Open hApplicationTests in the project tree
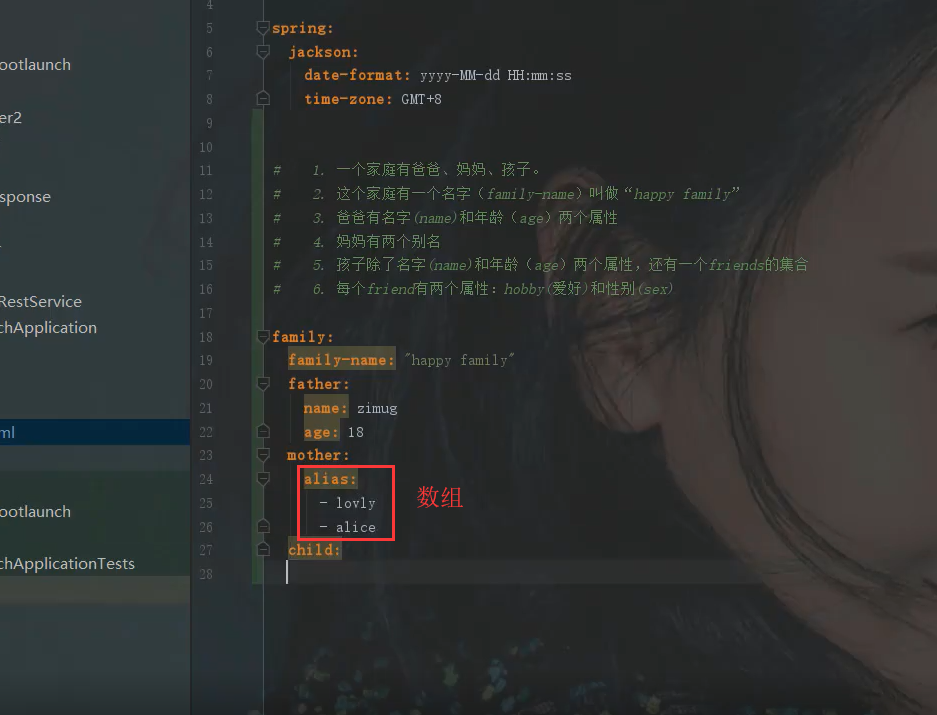937x715 pixels. click(67, 564)
